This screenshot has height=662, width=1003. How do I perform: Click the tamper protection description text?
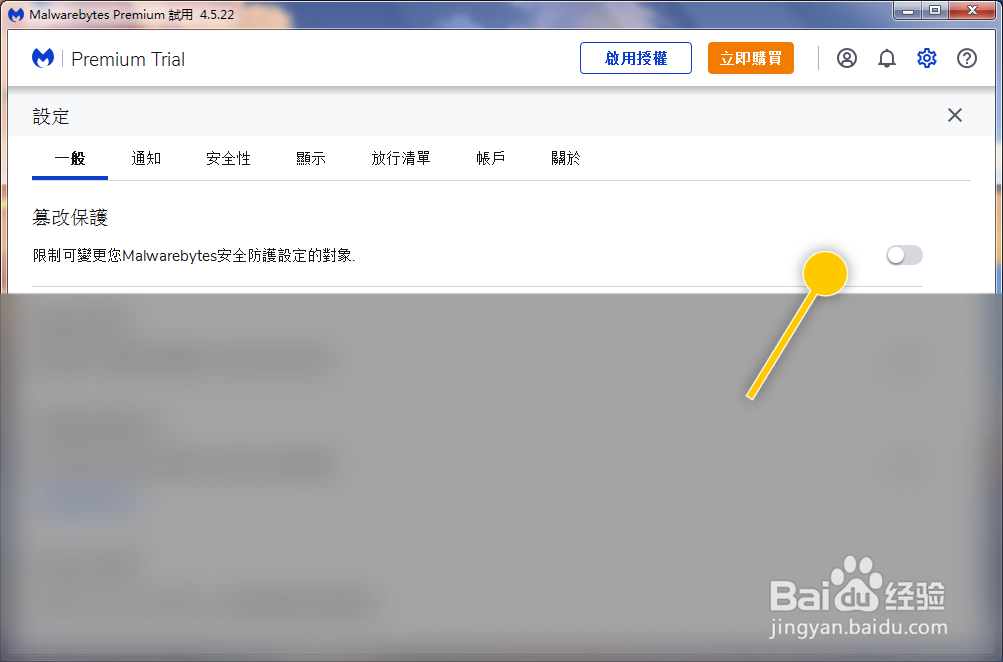tap(194, 256)
